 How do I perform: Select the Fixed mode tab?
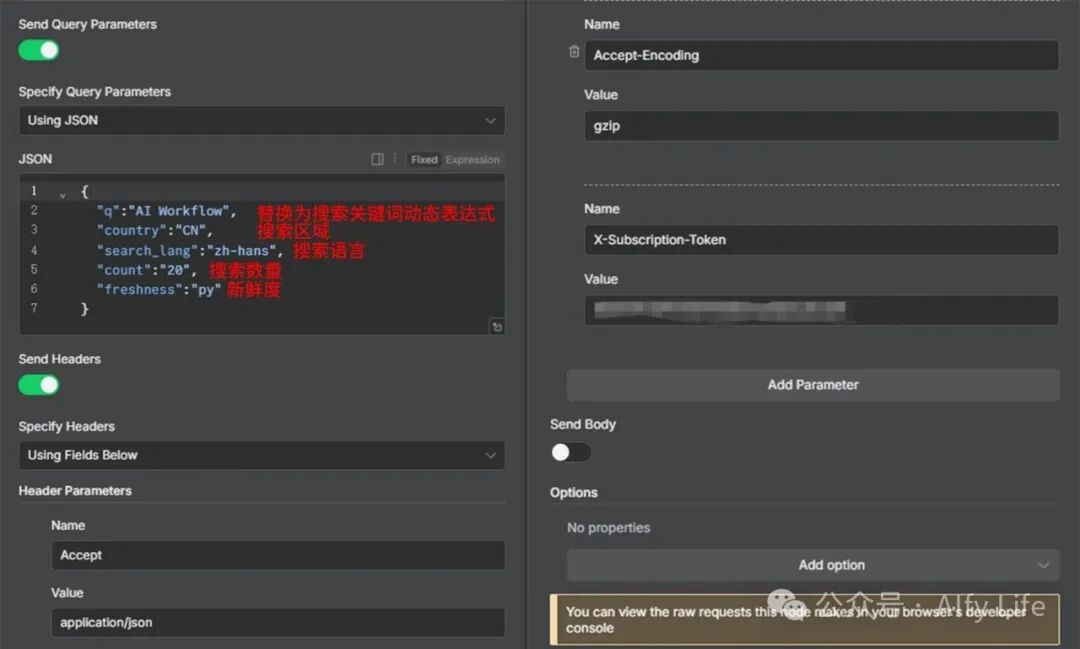[424, 160]
